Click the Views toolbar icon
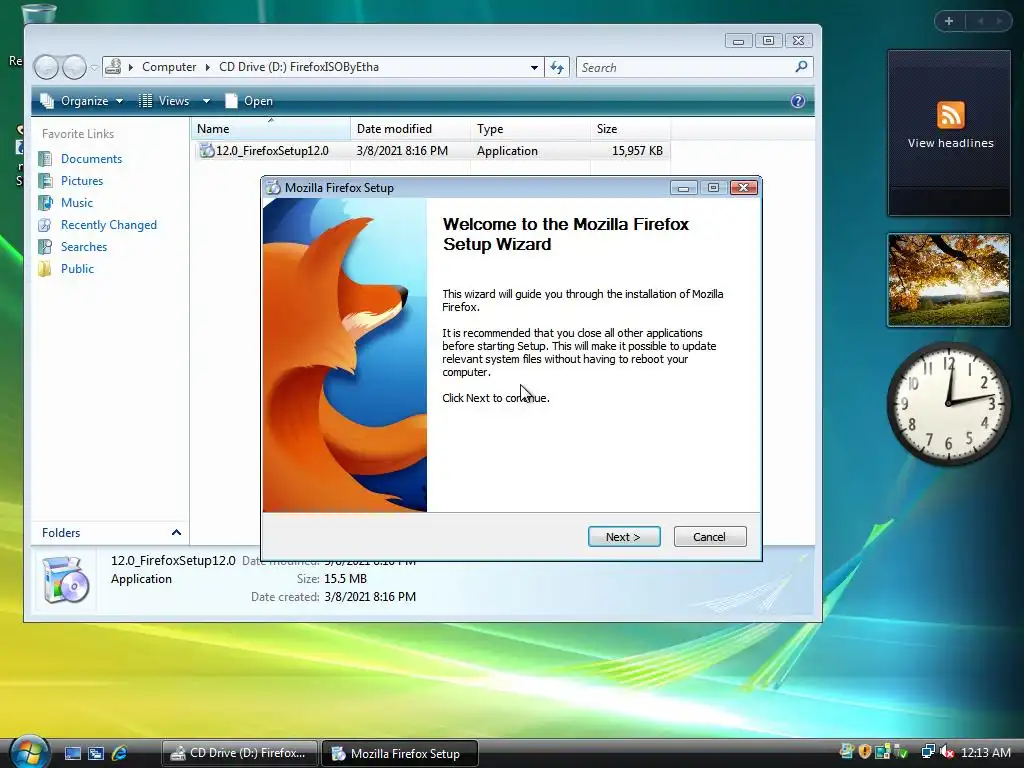 (x=146, y=101)
